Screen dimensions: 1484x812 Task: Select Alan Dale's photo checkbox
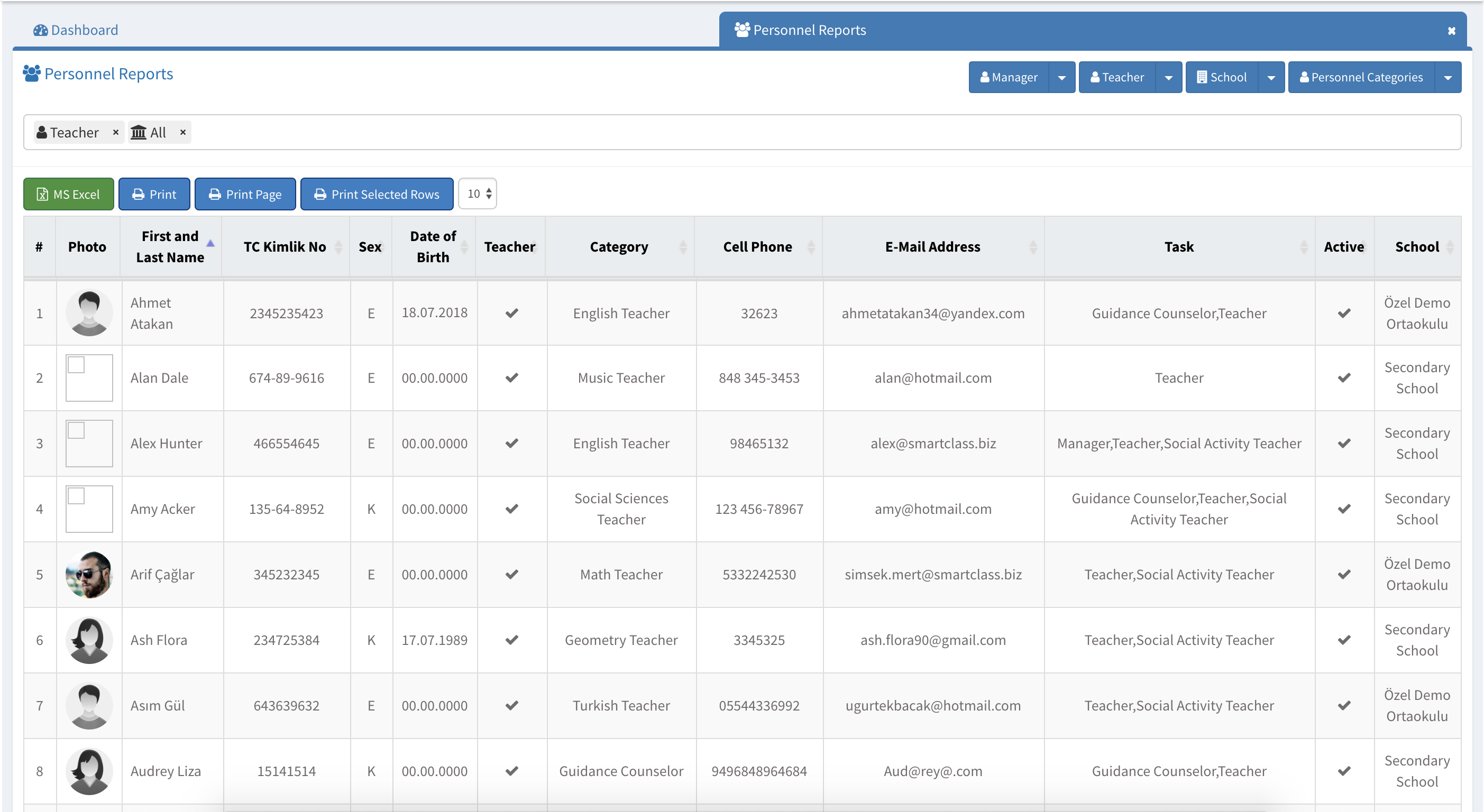[77, 365]
